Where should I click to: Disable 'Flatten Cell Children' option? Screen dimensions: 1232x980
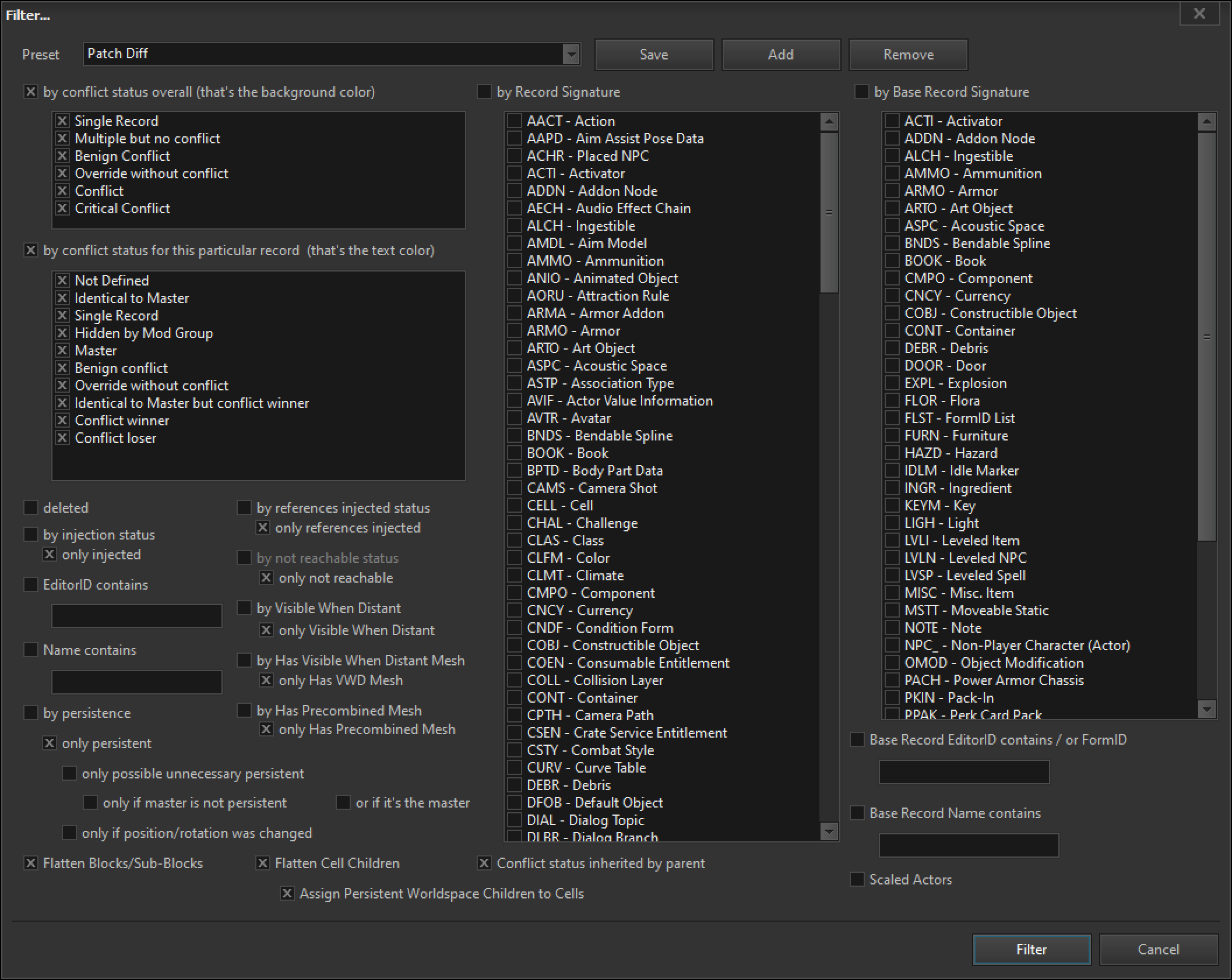263,863
